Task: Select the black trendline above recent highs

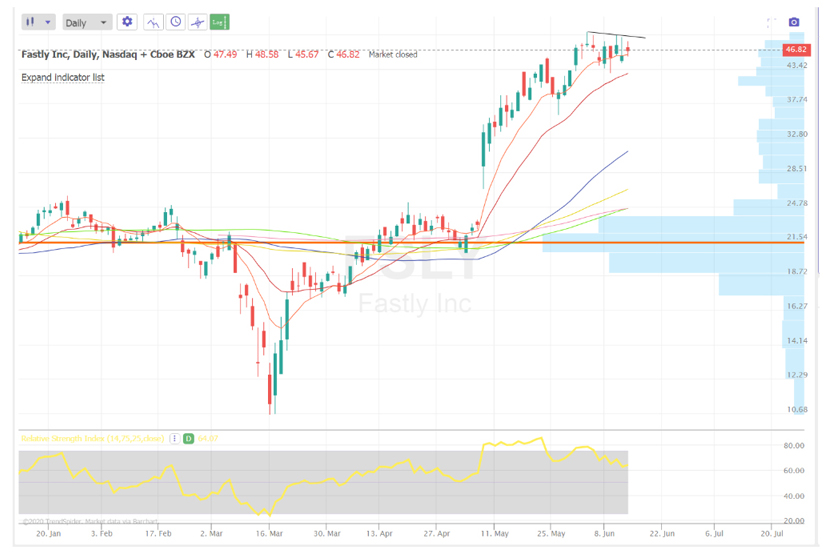Action: click(616, 35)
